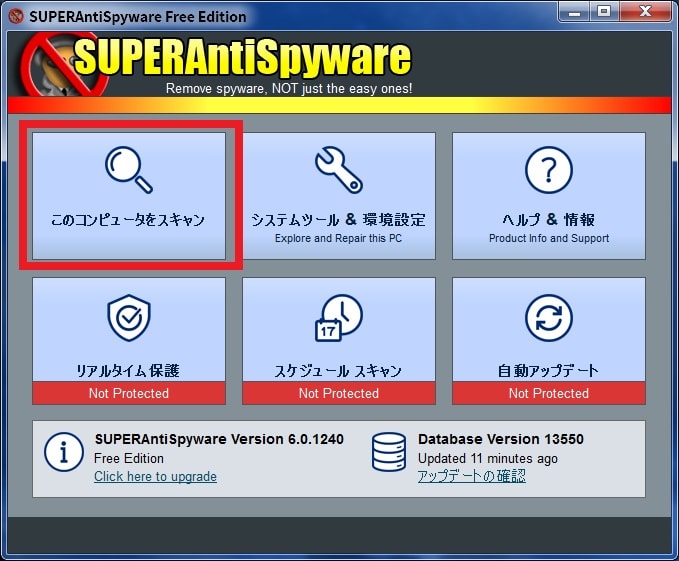
Task: Click the 'Click here to upgrade' link
Action: (155, 477)
